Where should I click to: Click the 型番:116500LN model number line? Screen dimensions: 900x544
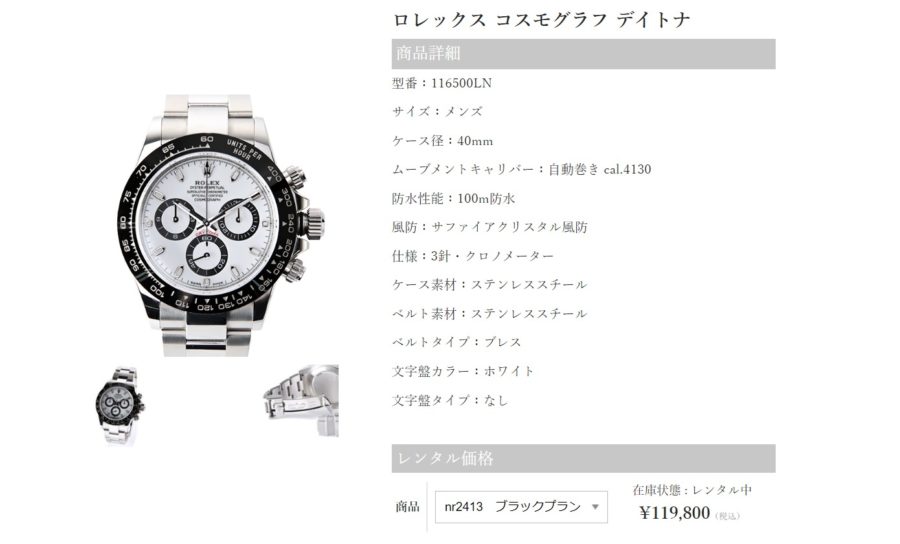[442, 83]
